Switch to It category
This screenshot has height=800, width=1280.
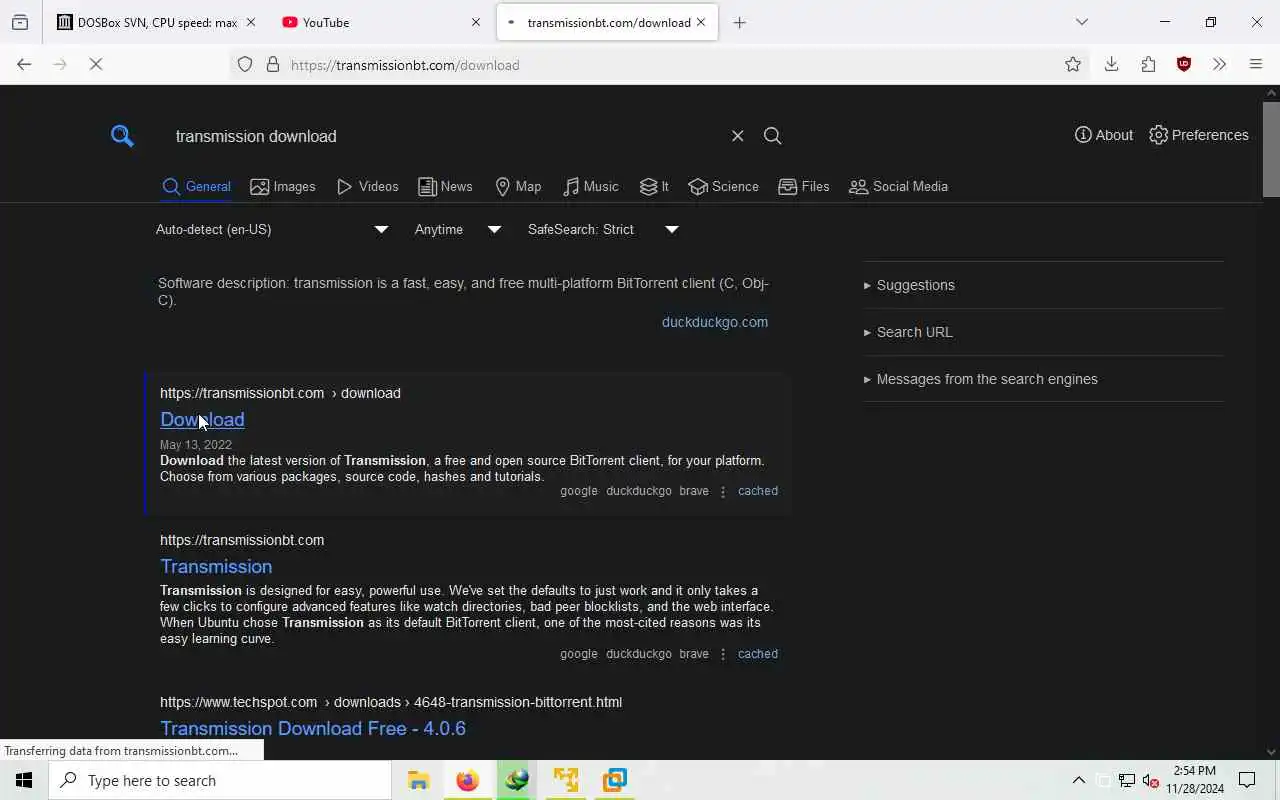tap(654, 187)
